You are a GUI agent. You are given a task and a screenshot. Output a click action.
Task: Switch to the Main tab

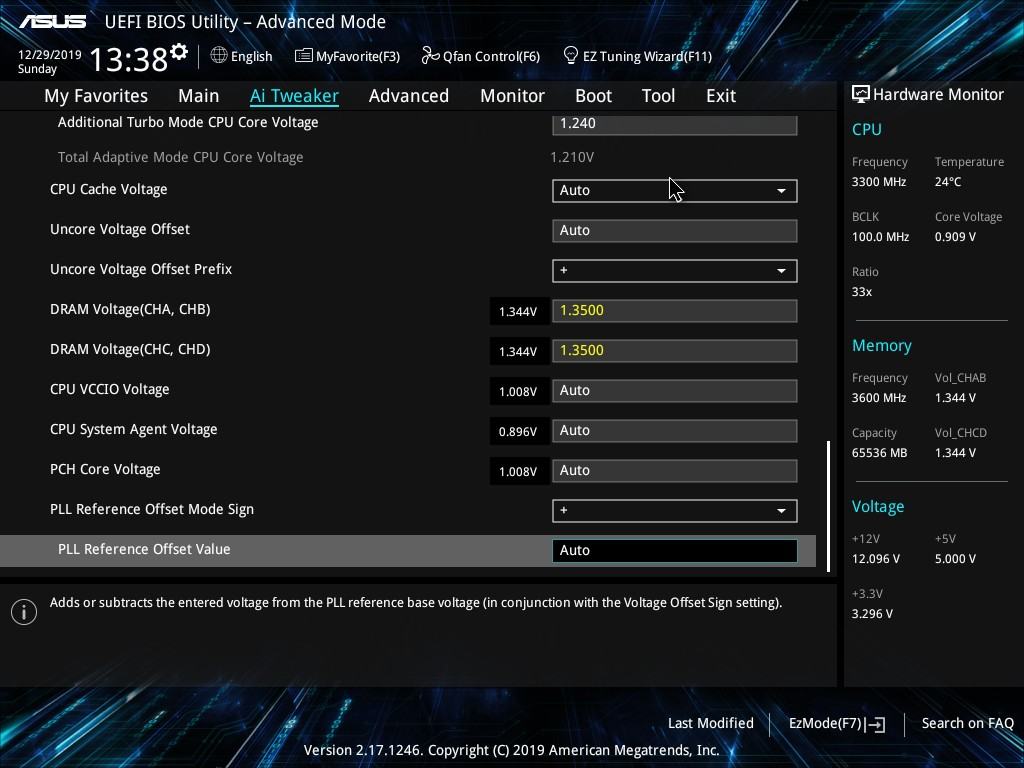coord(199,96)
